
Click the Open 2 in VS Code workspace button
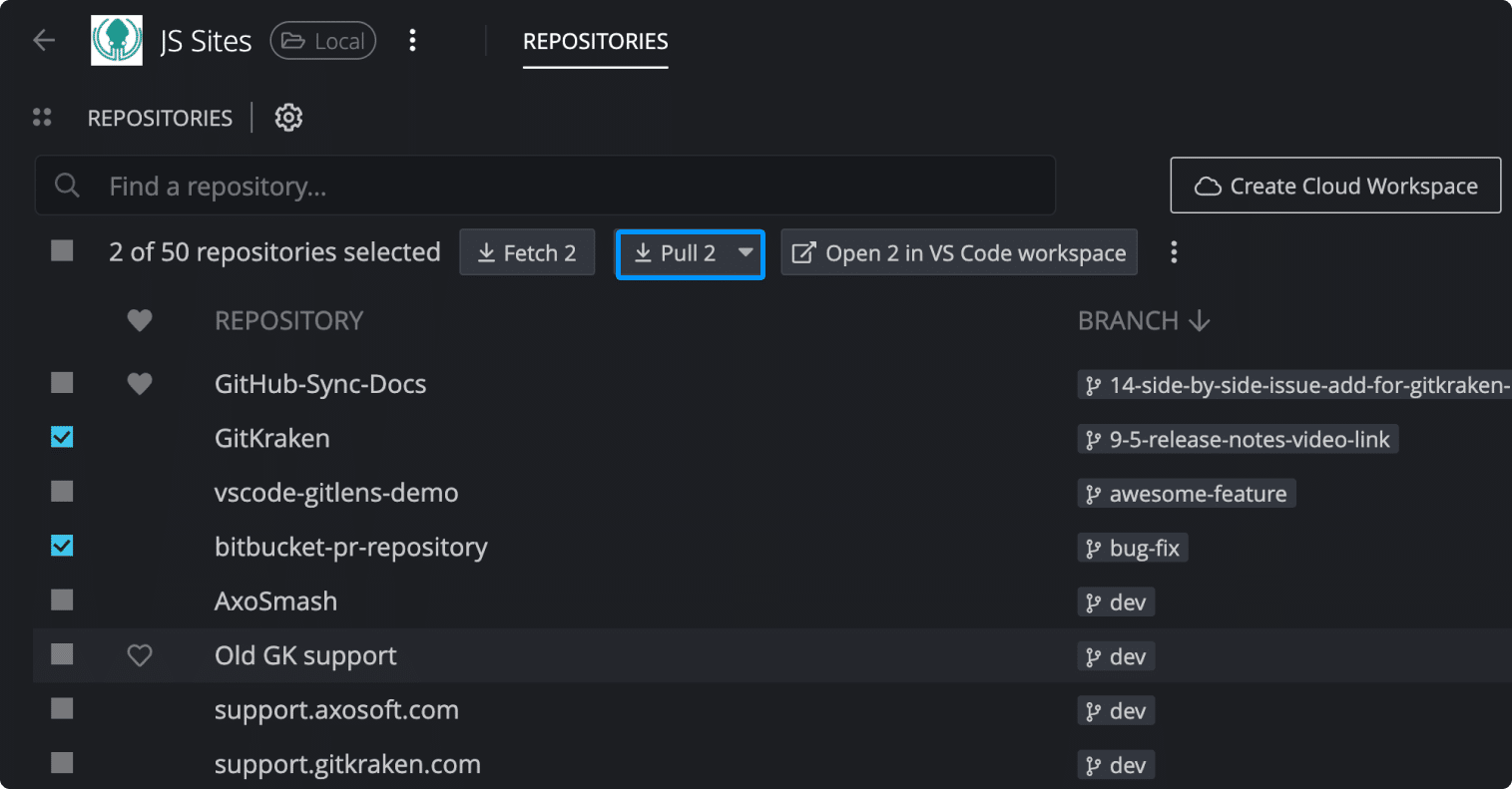958,252
